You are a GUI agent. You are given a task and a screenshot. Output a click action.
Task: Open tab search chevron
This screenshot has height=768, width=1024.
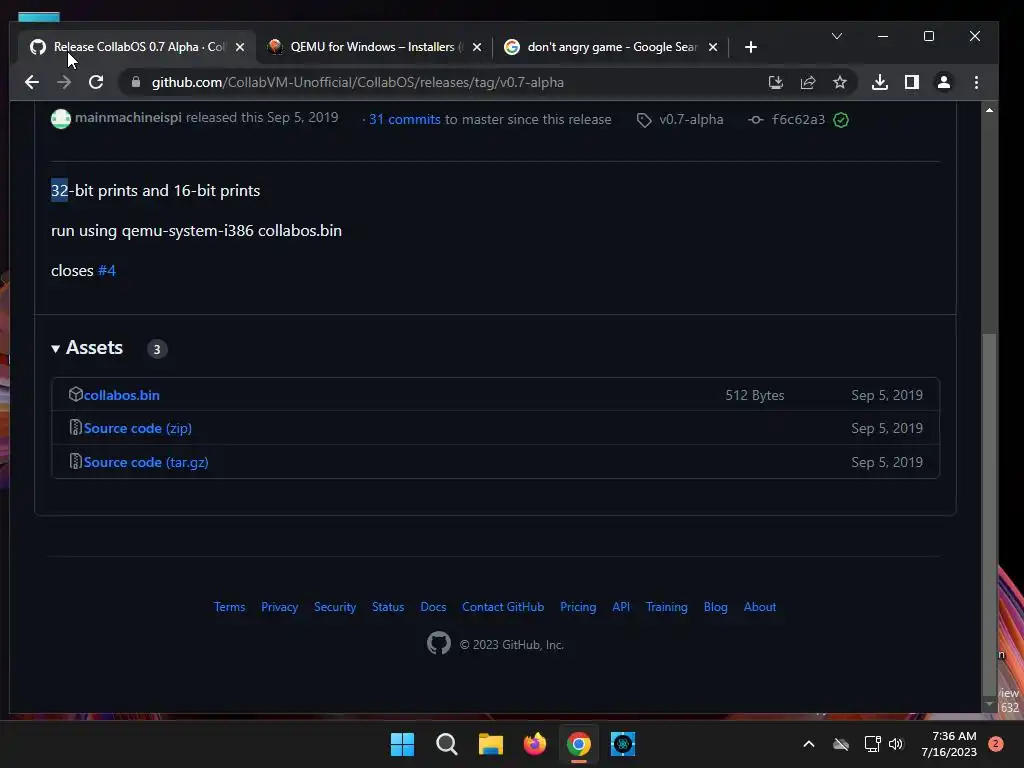point(837,36)
